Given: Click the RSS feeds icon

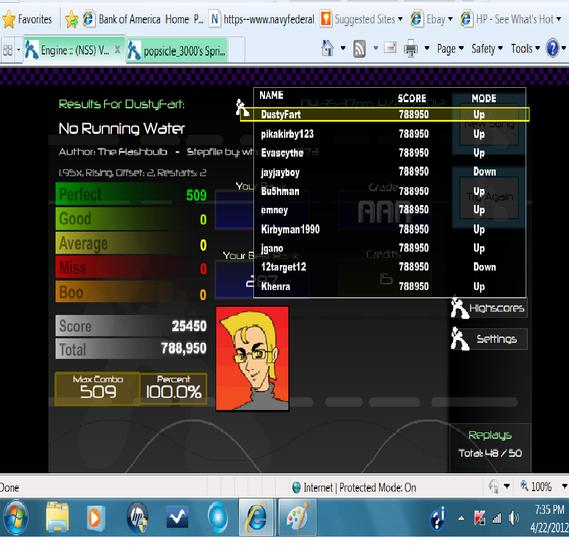Looking at the screenshot, I should pos(359,49).
